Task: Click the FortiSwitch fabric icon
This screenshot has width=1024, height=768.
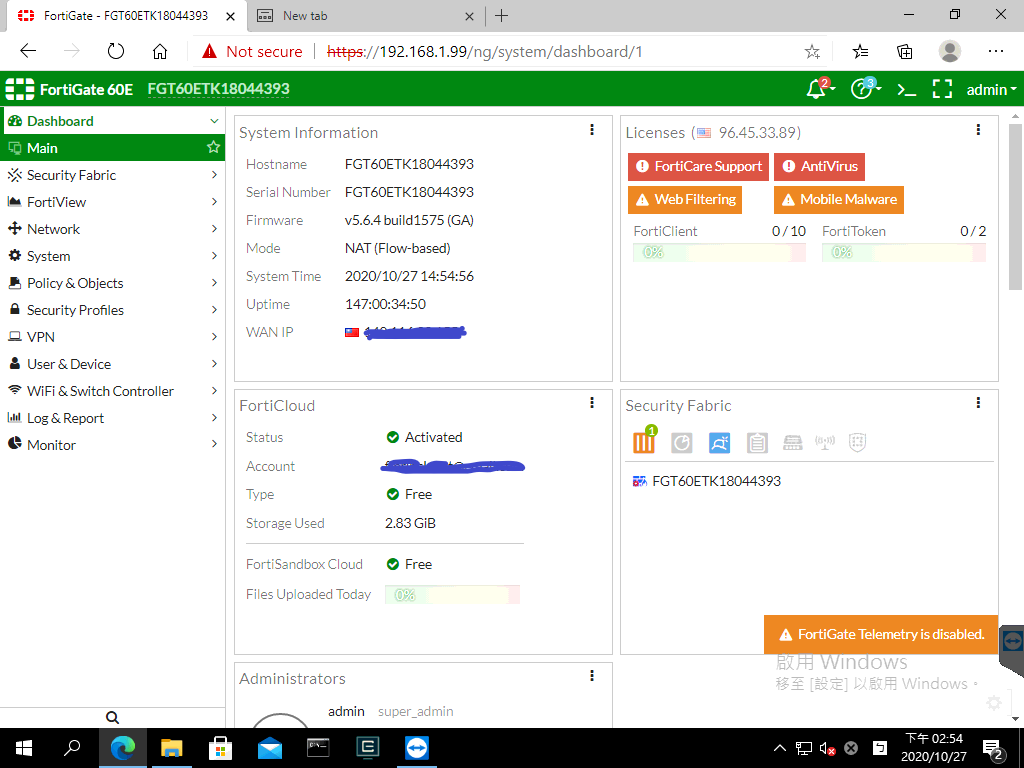Action: (792, 443)
